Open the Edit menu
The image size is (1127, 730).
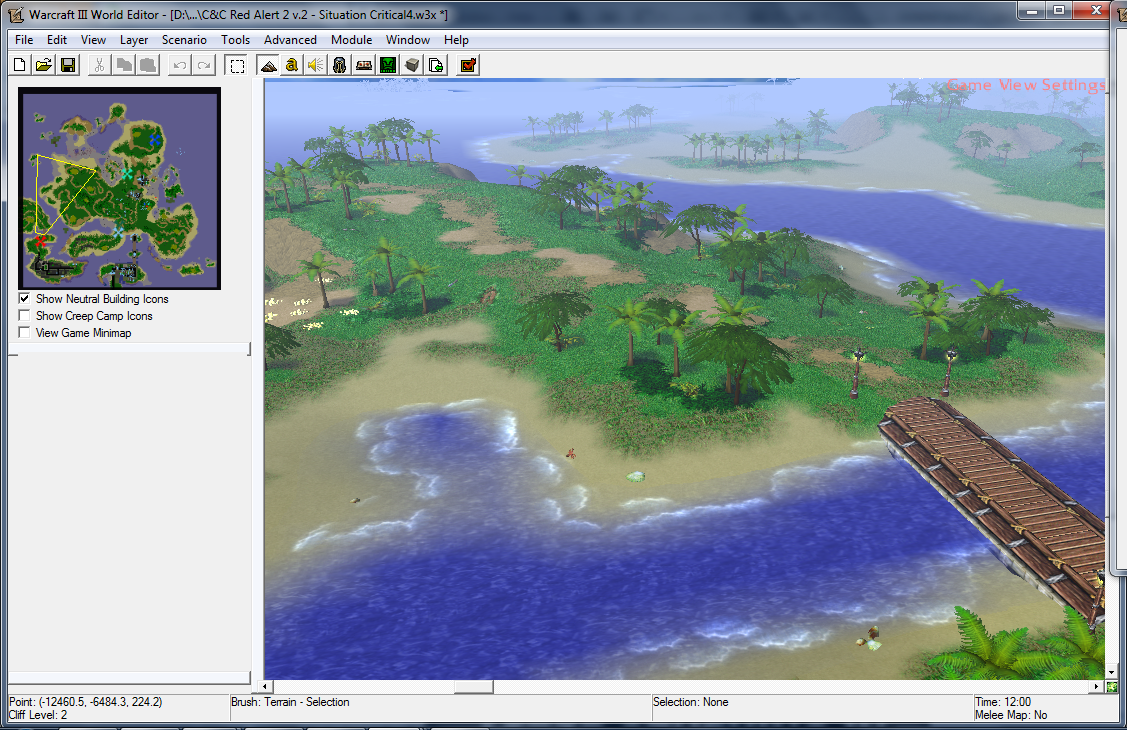57,40
